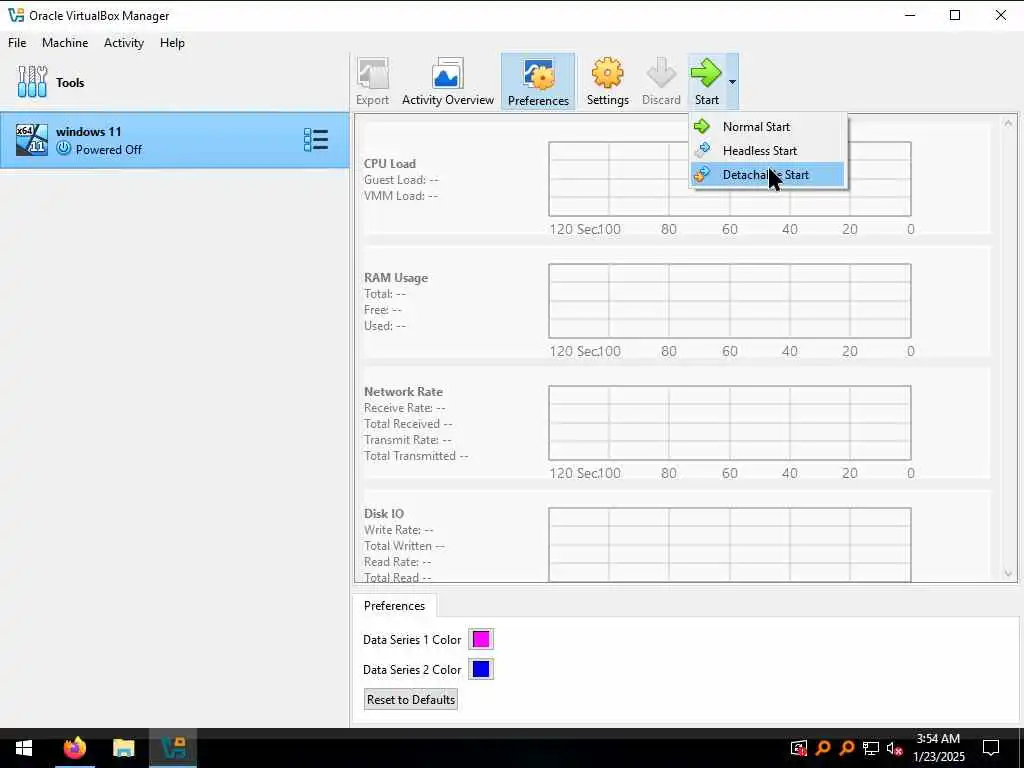Click the windows 11 OS icon

point(31,140)
